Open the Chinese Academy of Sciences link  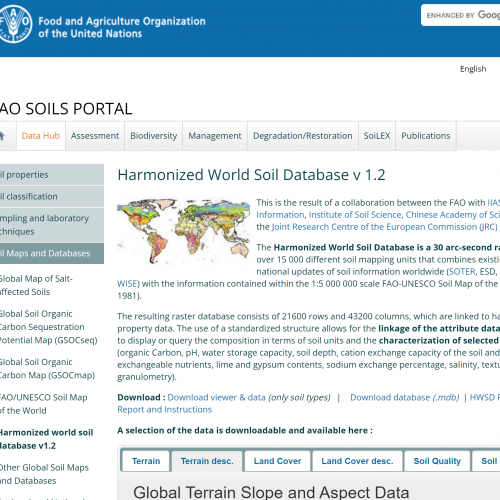(453, 215)
